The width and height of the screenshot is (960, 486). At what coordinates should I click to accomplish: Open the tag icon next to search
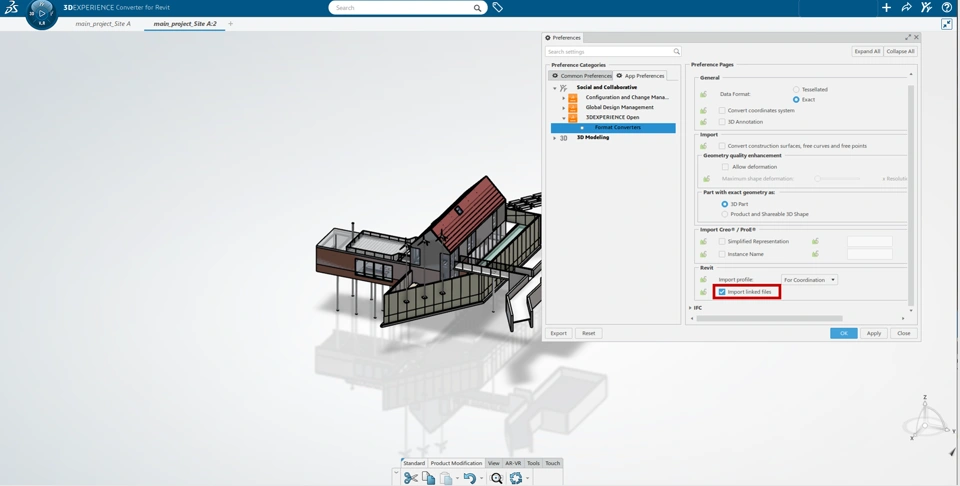pyautogui.click(x=498, y=8)
